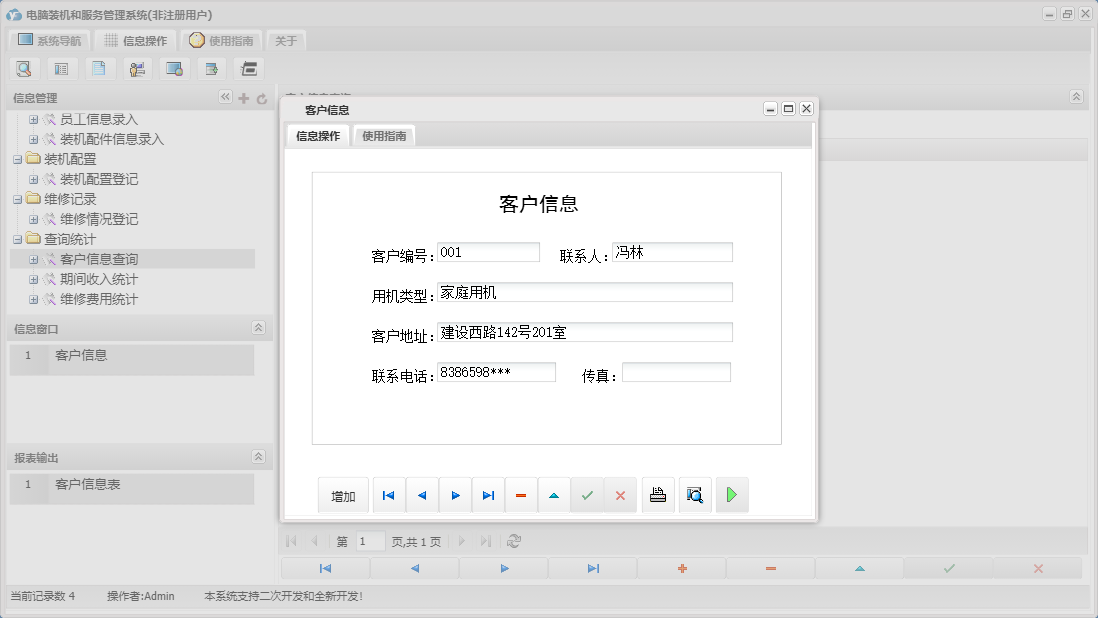Collapse the 信息管理 sidebar panel
The image size is (1098, 618).
(x=227, y=97)
